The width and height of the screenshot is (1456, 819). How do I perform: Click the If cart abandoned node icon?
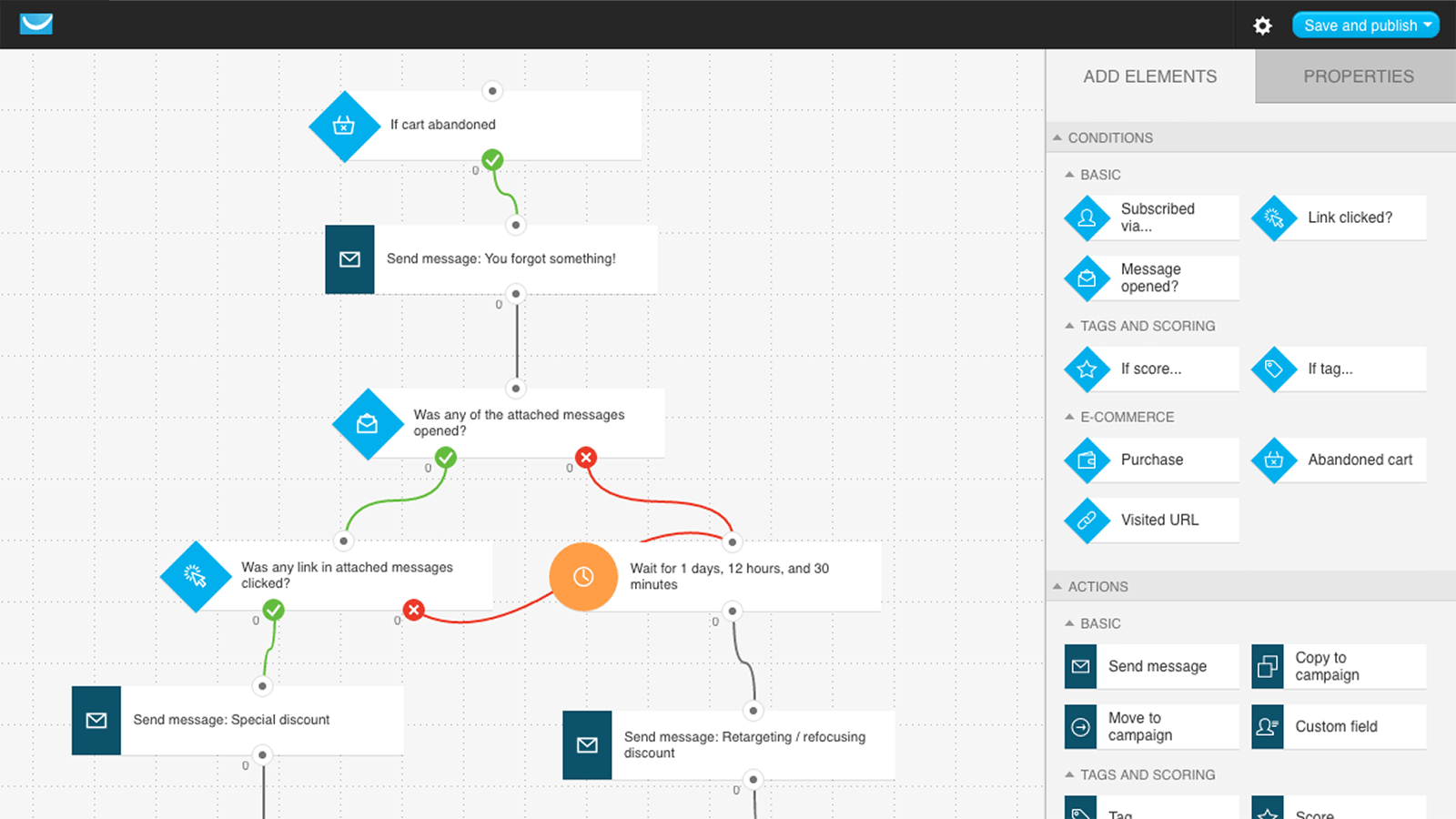344,126
